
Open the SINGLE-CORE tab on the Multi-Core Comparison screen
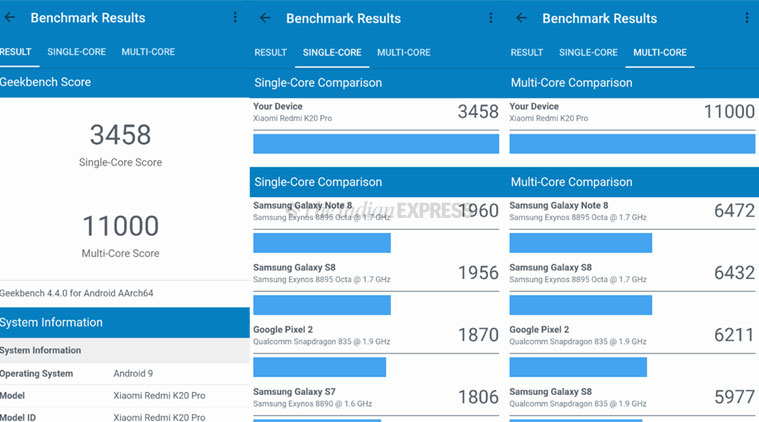point(588,52)
